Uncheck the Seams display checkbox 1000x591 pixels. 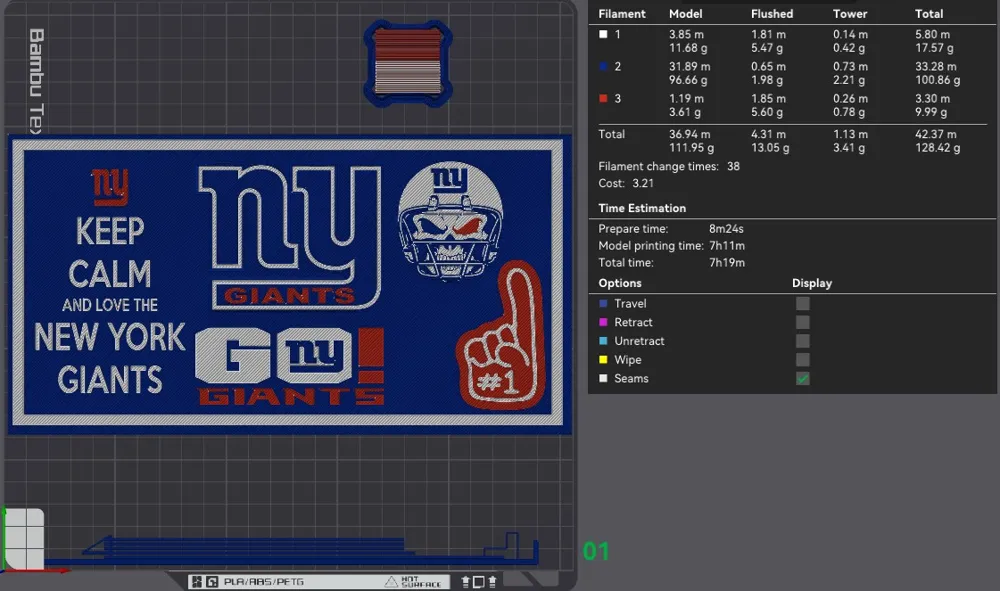802,379
